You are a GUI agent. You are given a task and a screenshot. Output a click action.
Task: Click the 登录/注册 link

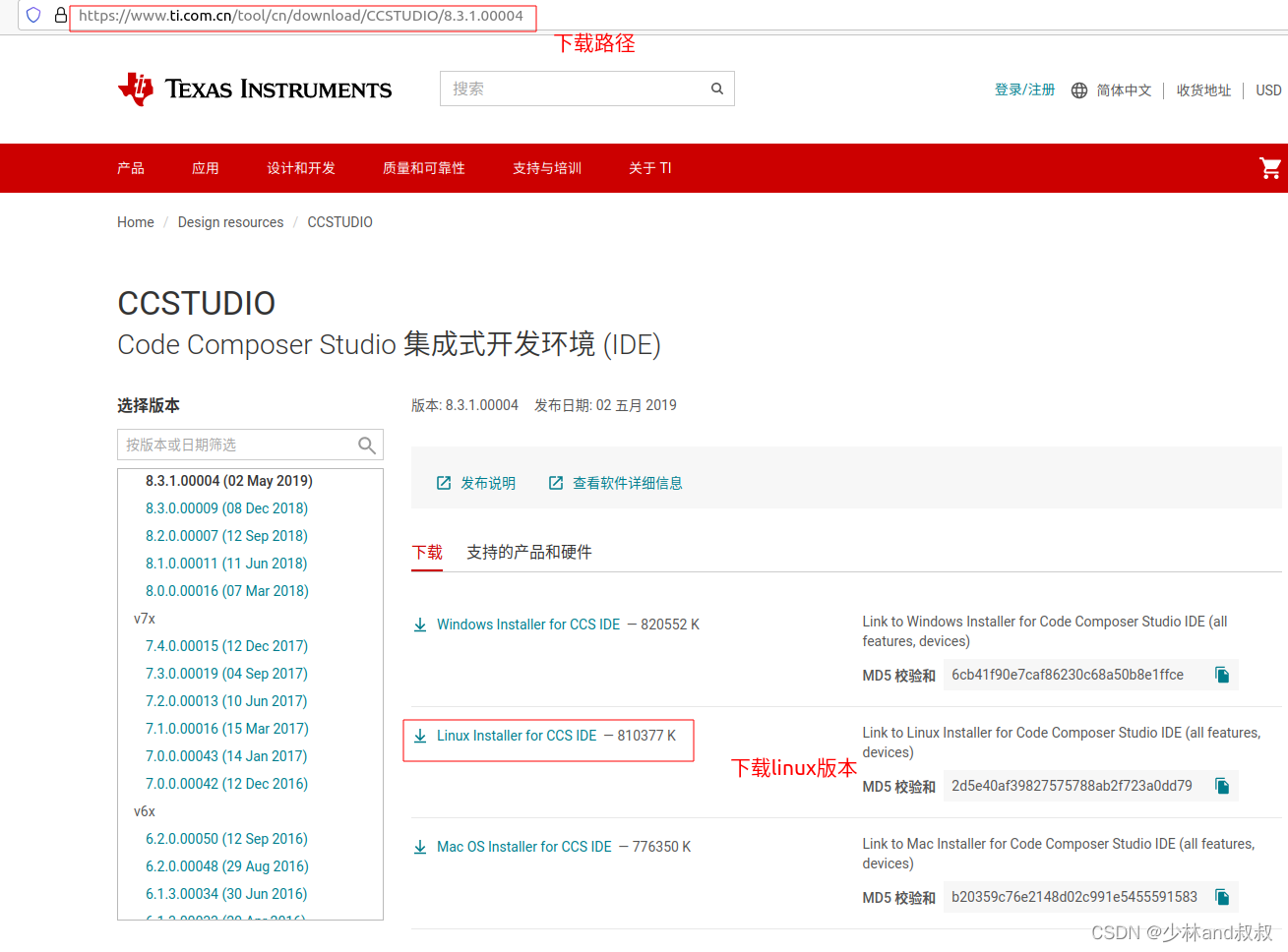coord(1024,89)
